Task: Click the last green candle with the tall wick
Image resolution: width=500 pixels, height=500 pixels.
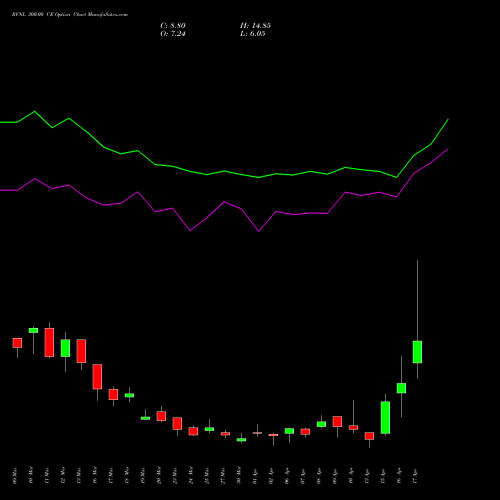Action: tap(417, 352)
